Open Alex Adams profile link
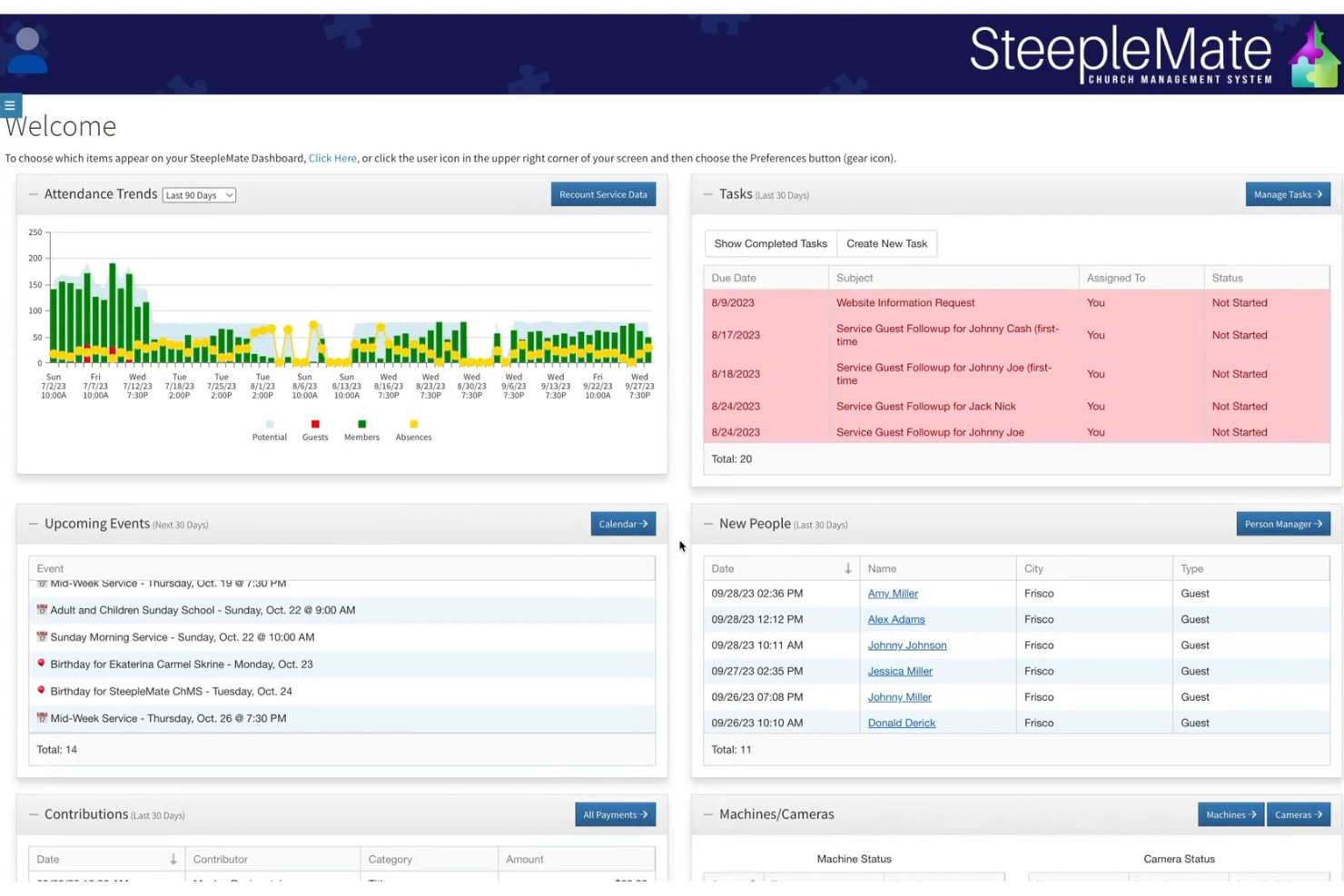Viewport: 1344px width, 896px height. pyautogui.click(x=896, y=619)
